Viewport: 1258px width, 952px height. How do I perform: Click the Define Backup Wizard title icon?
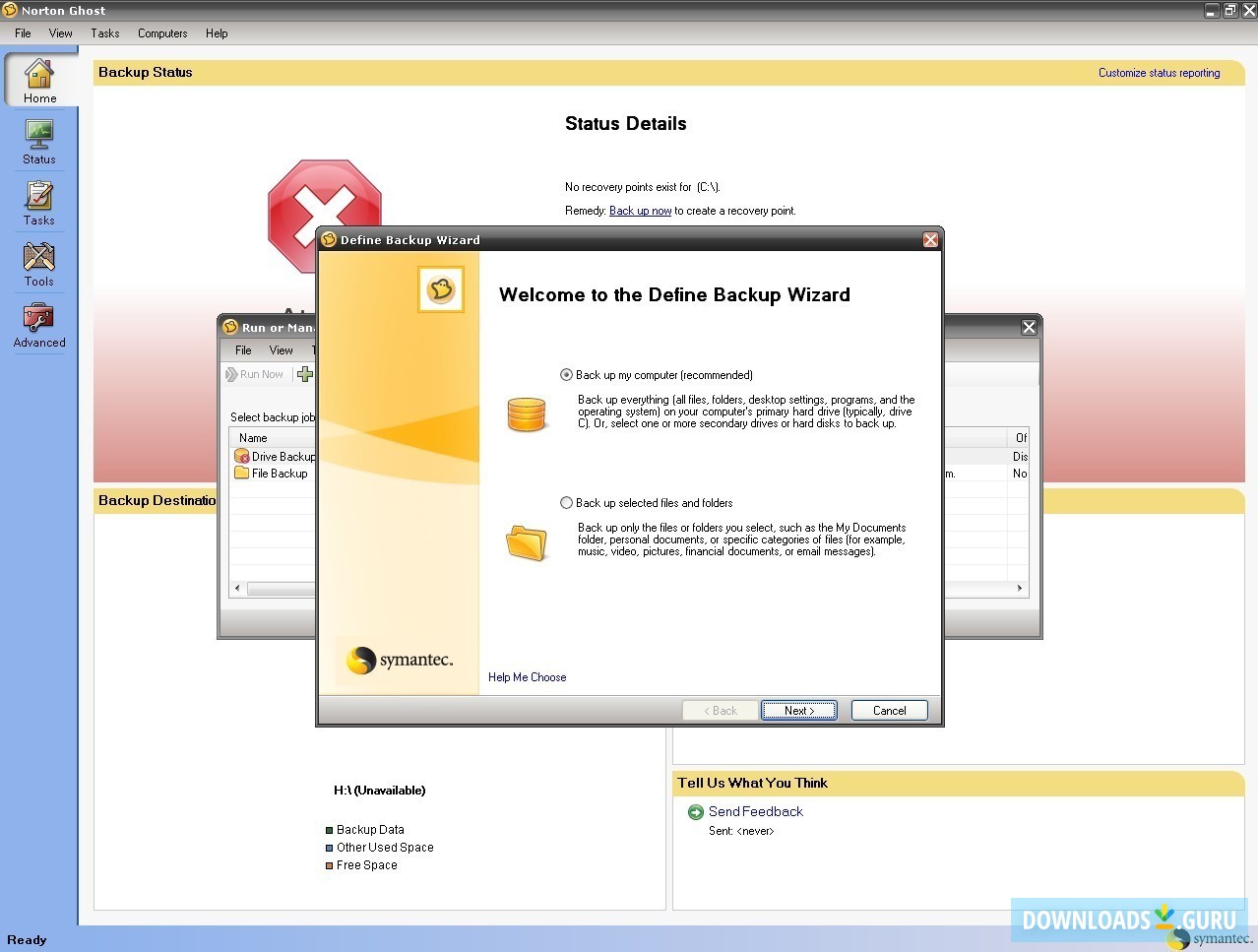tap(329, 239)
